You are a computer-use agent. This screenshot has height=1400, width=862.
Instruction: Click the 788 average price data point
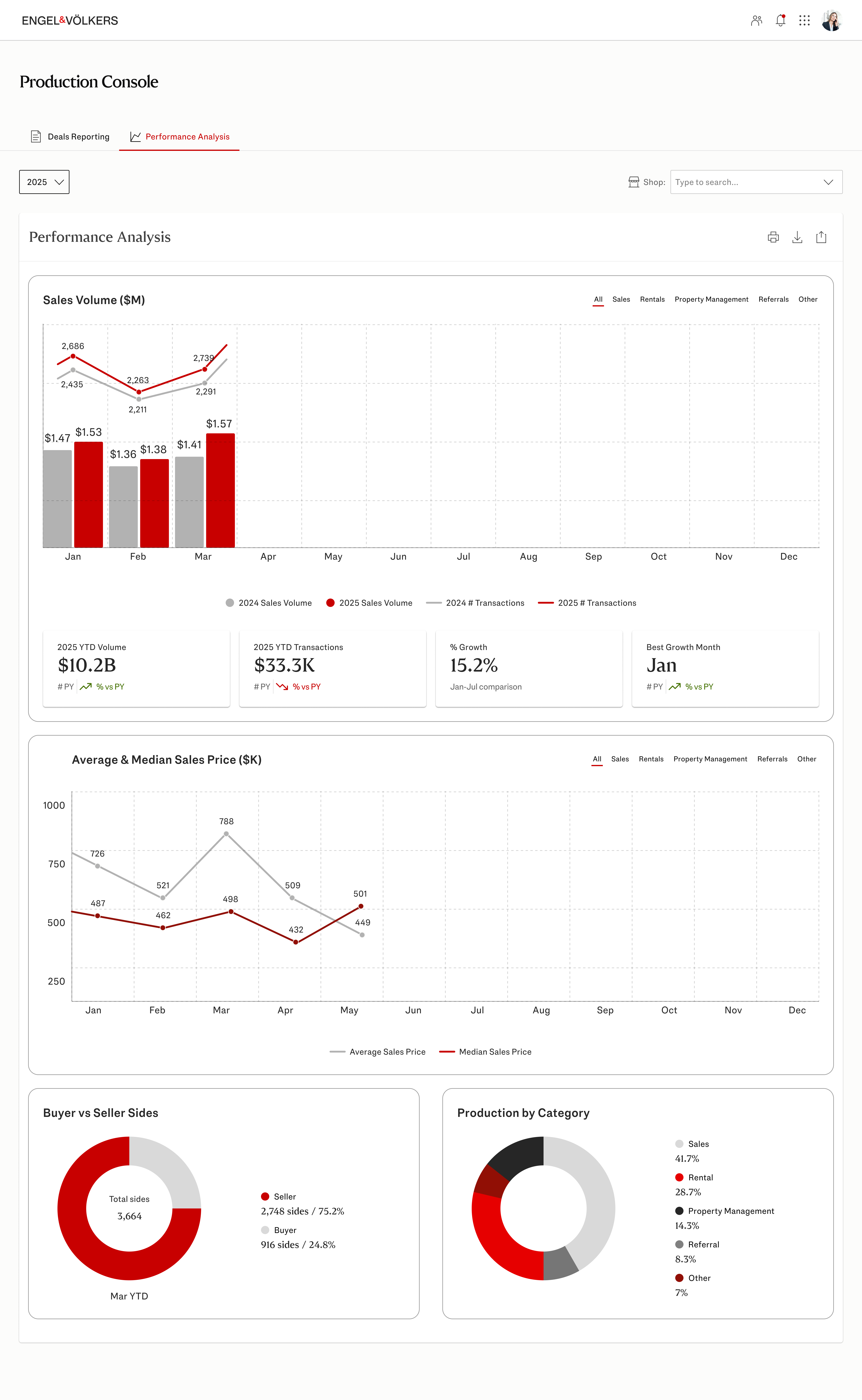pyautogui.click(x=226, y=834)
